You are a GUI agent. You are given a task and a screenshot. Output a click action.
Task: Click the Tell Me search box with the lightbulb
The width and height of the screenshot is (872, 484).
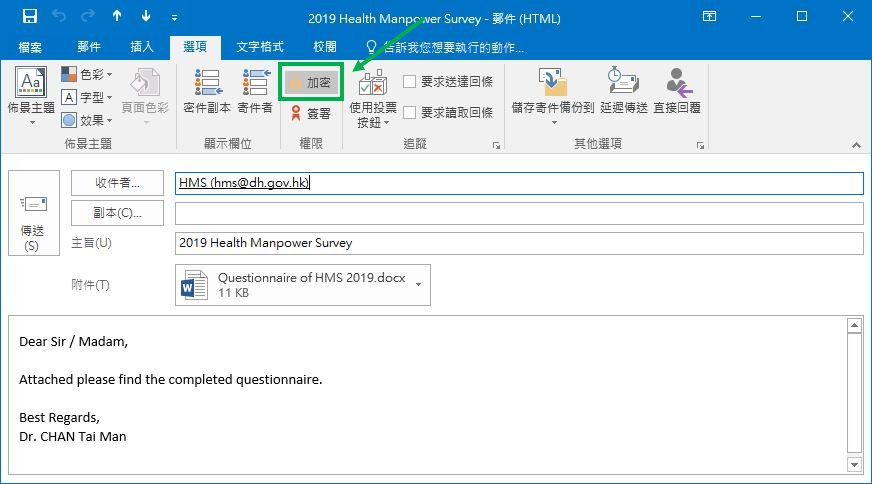445,47
